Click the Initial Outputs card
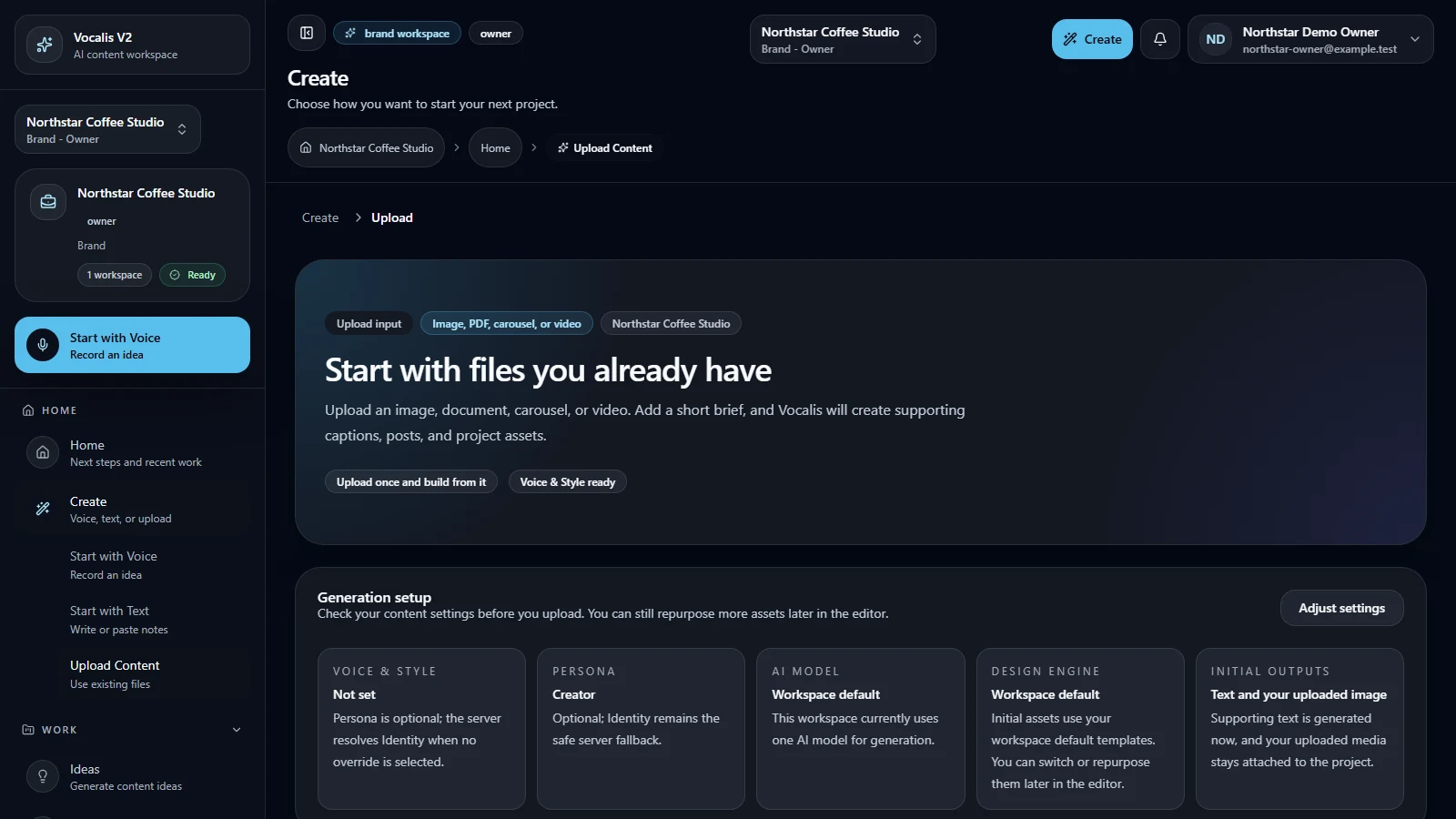 [1299, 729]
